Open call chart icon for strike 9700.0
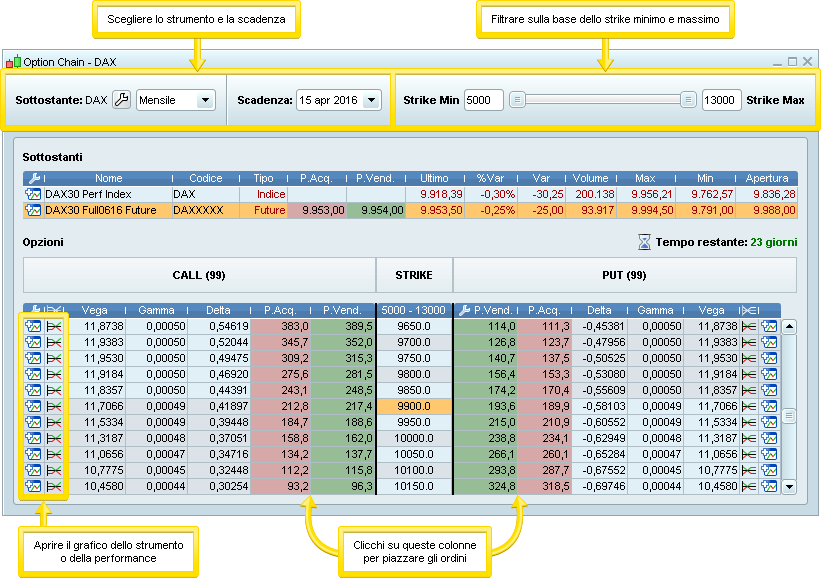821x578 pixels. [33, 342]
